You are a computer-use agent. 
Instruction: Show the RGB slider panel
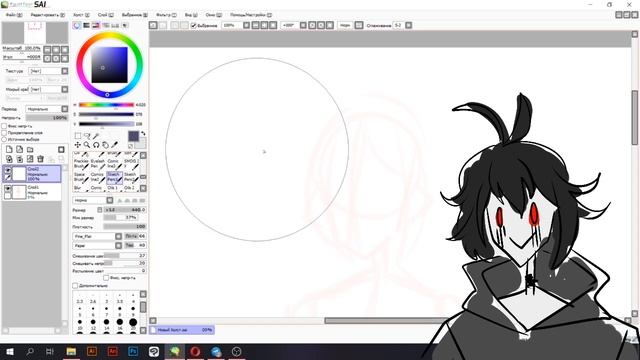click(87, 25)
